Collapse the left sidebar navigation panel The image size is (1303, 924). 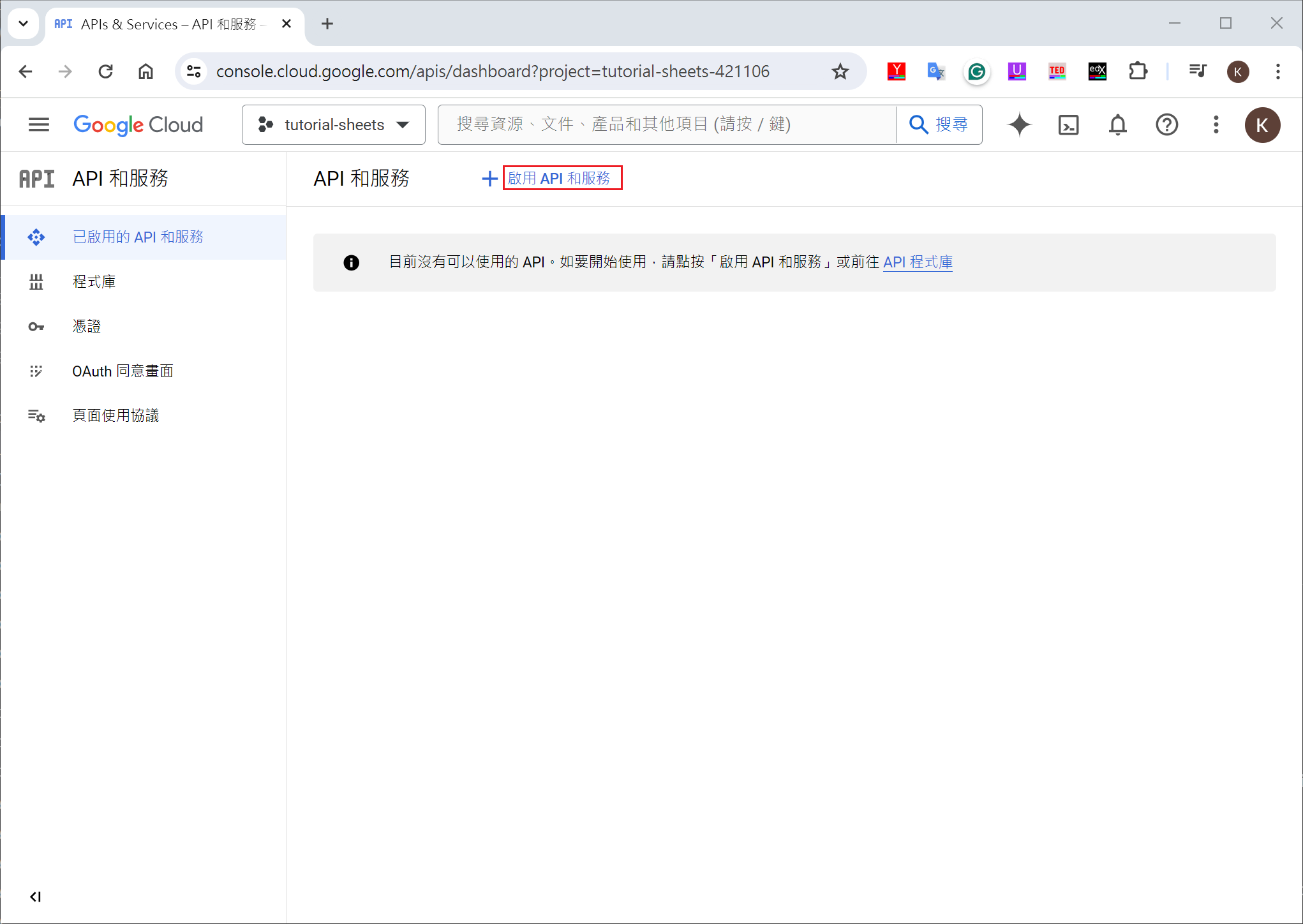(36, 897)
